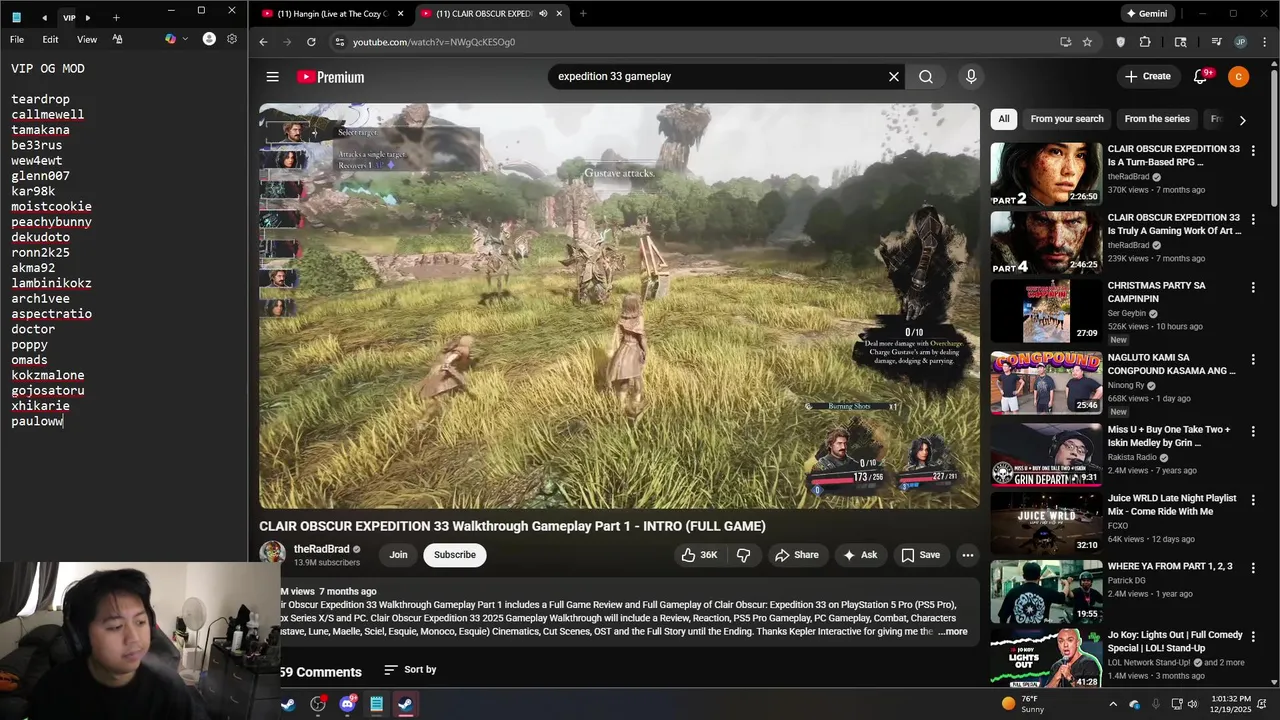Screen dimensions: 1280x720
Task: Open Notepad File menu
Action: tap(17, 39)
